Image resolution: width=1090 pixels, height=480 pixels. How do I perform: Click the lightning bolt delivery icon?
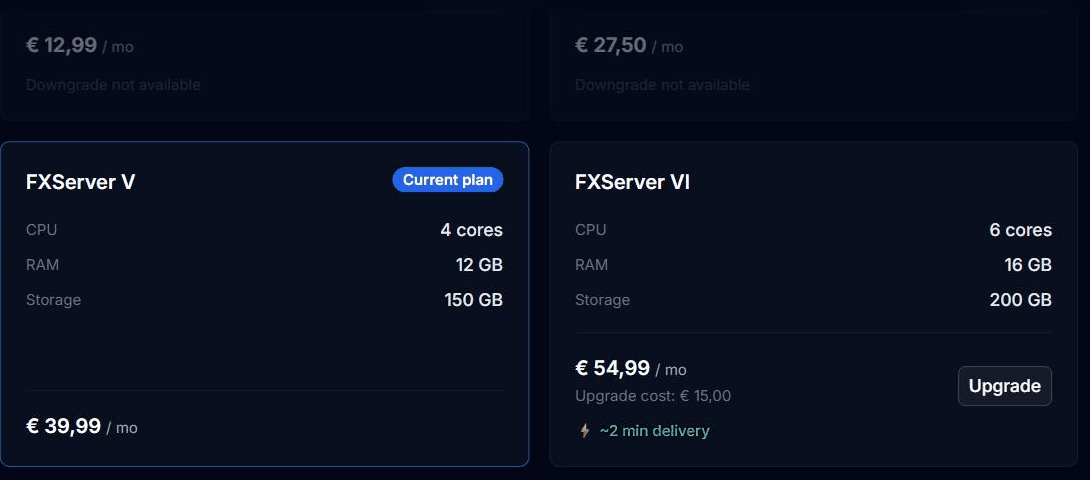tap(585, 431)
